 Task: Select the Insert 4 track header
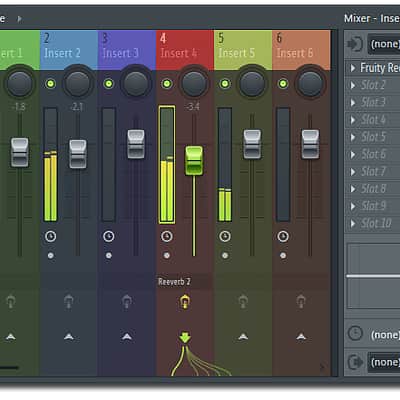click(x=185, y=50)
